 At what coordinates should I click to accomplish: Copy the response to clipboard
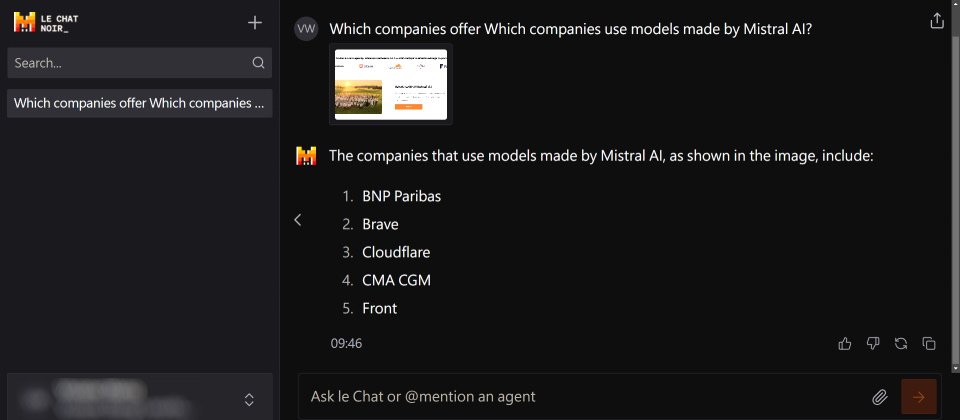tap(929, 343)
